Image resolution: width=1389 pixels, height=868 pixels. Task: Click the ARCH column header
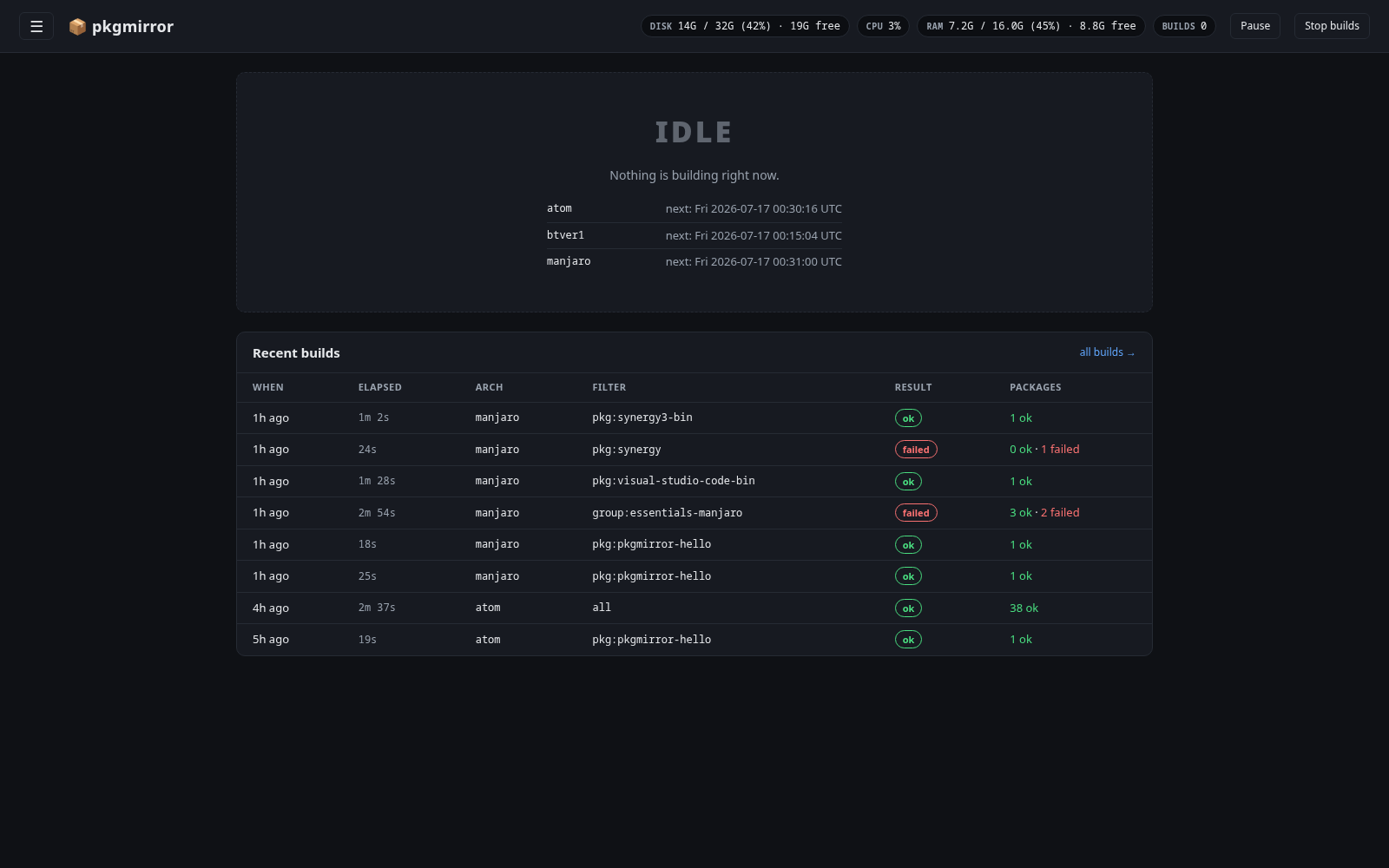[x=489, y=387]
